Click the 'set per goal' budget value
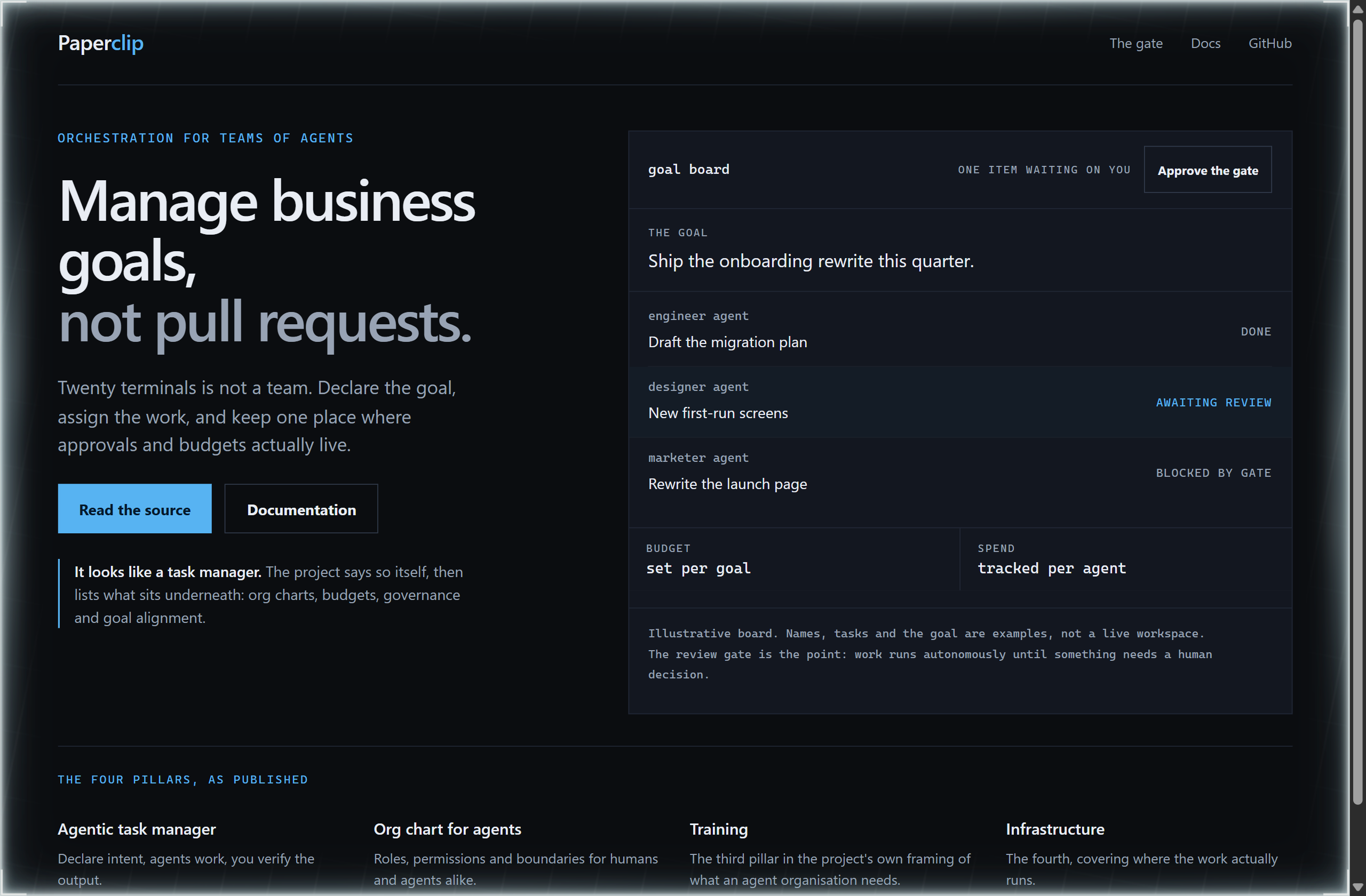 click(698, 569)
